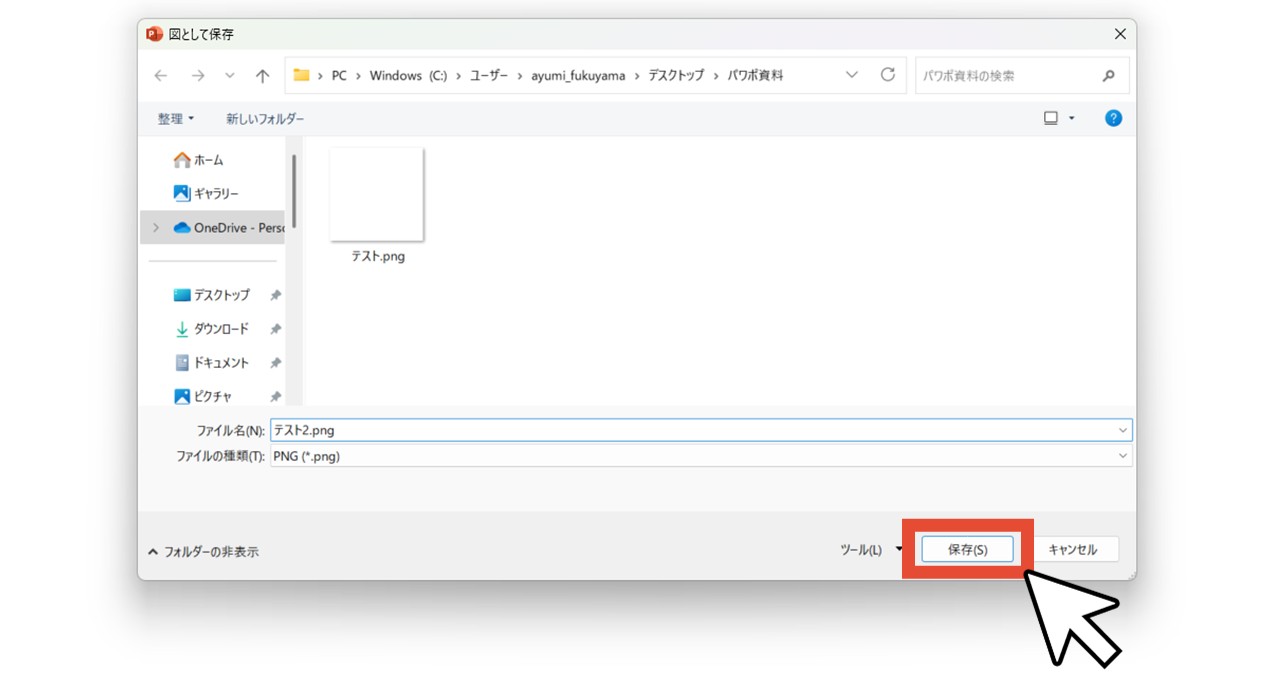The height and width of the screenshot is (680, 1280).
Task: Expand the address bar history dropdown
Action: coord(852,75)
